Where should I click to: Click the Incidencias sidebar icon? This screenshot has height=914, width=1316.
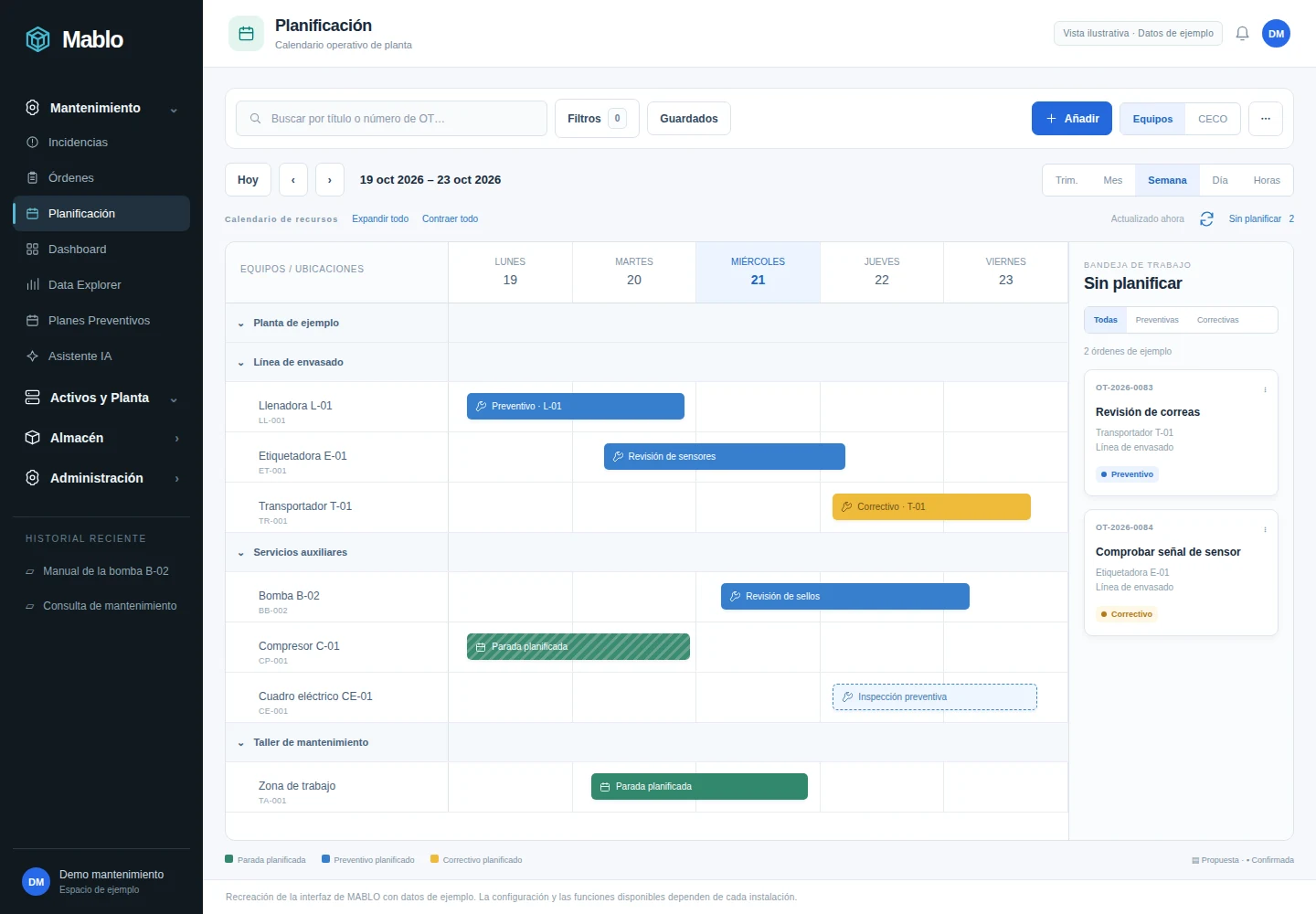coord(32,143)
